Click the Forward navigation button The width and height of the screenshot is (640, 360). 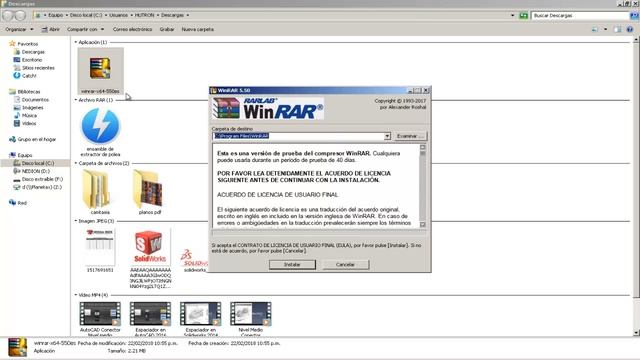(x=20, y=16)
